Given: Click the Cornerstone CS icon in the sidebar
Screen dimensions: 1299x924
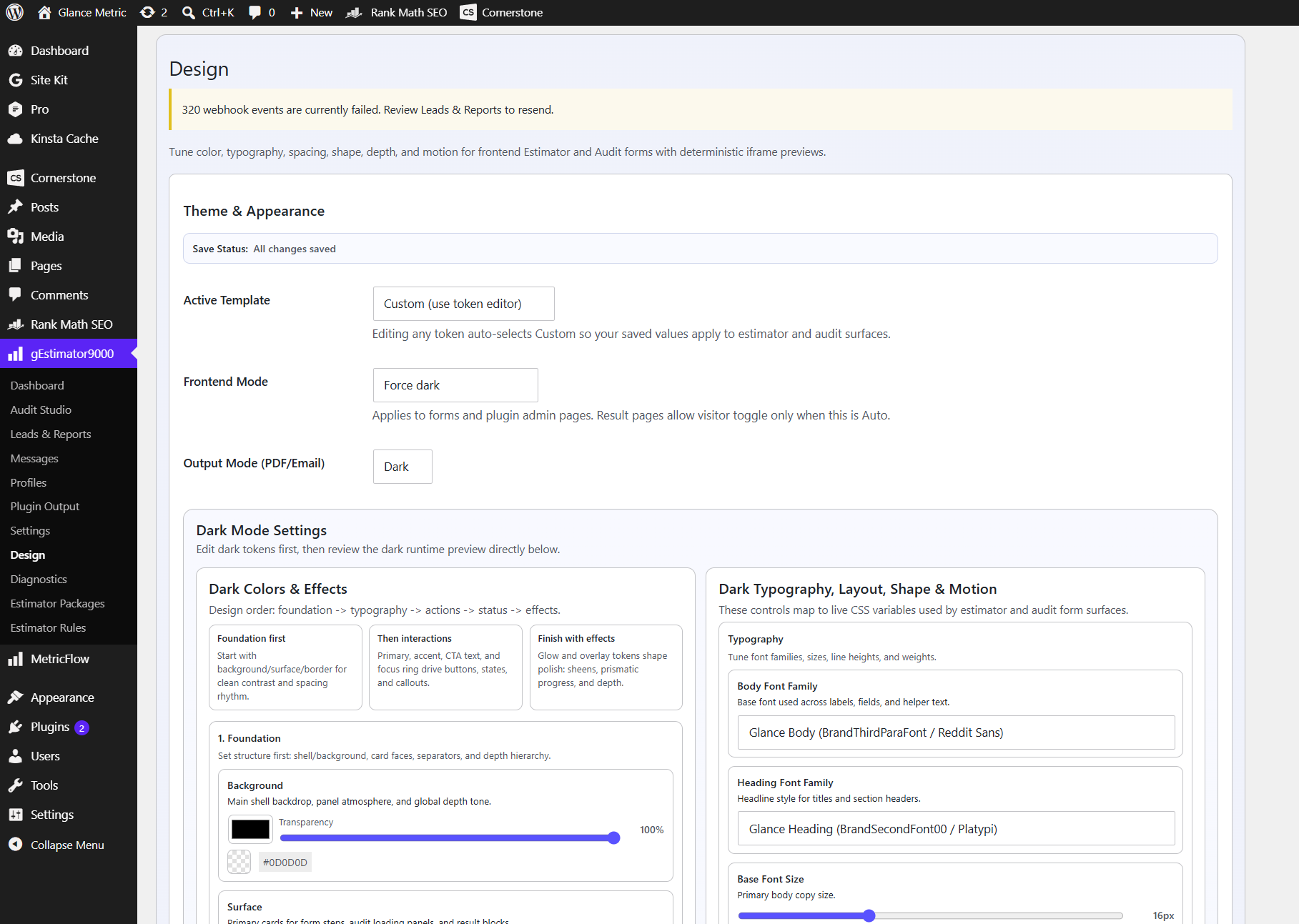Looking at the screenshot, I should coord(16,178).
